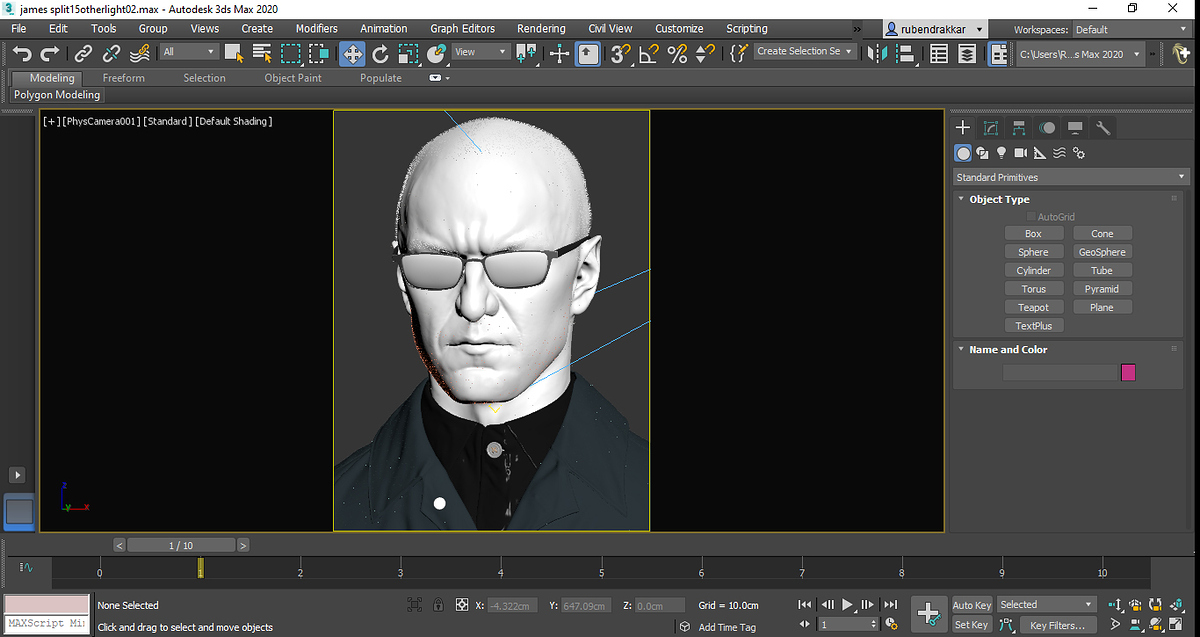Activate the Select Object tool

(x=234, y=53)
